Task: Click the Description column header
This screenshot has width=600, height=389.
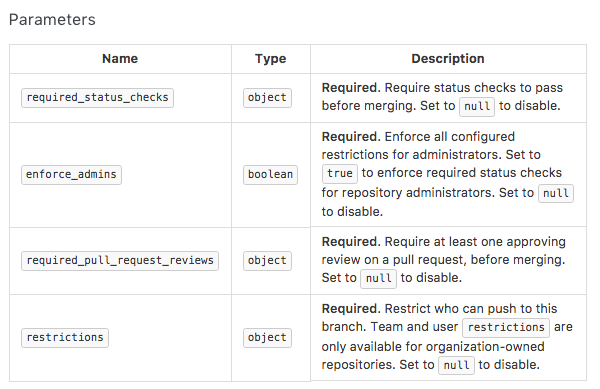Action: click(x=448, y=59)
